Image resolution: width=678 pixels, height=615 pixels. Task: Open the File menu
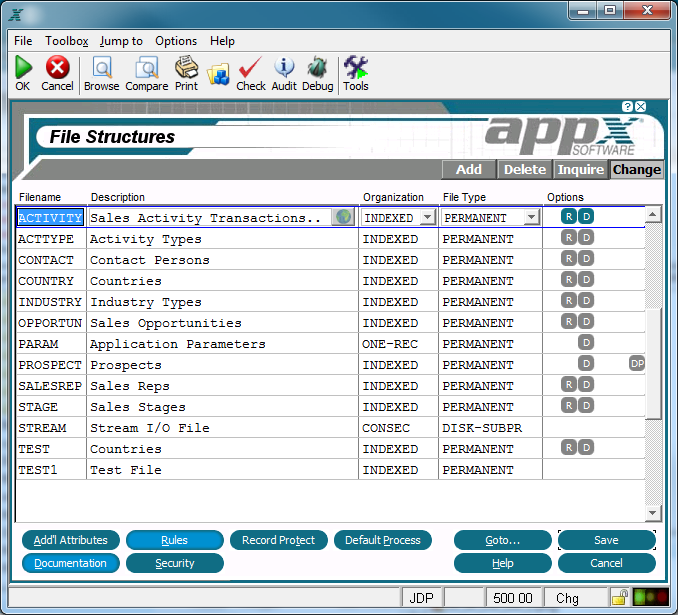pyautogui.click(x=23, y=41)
